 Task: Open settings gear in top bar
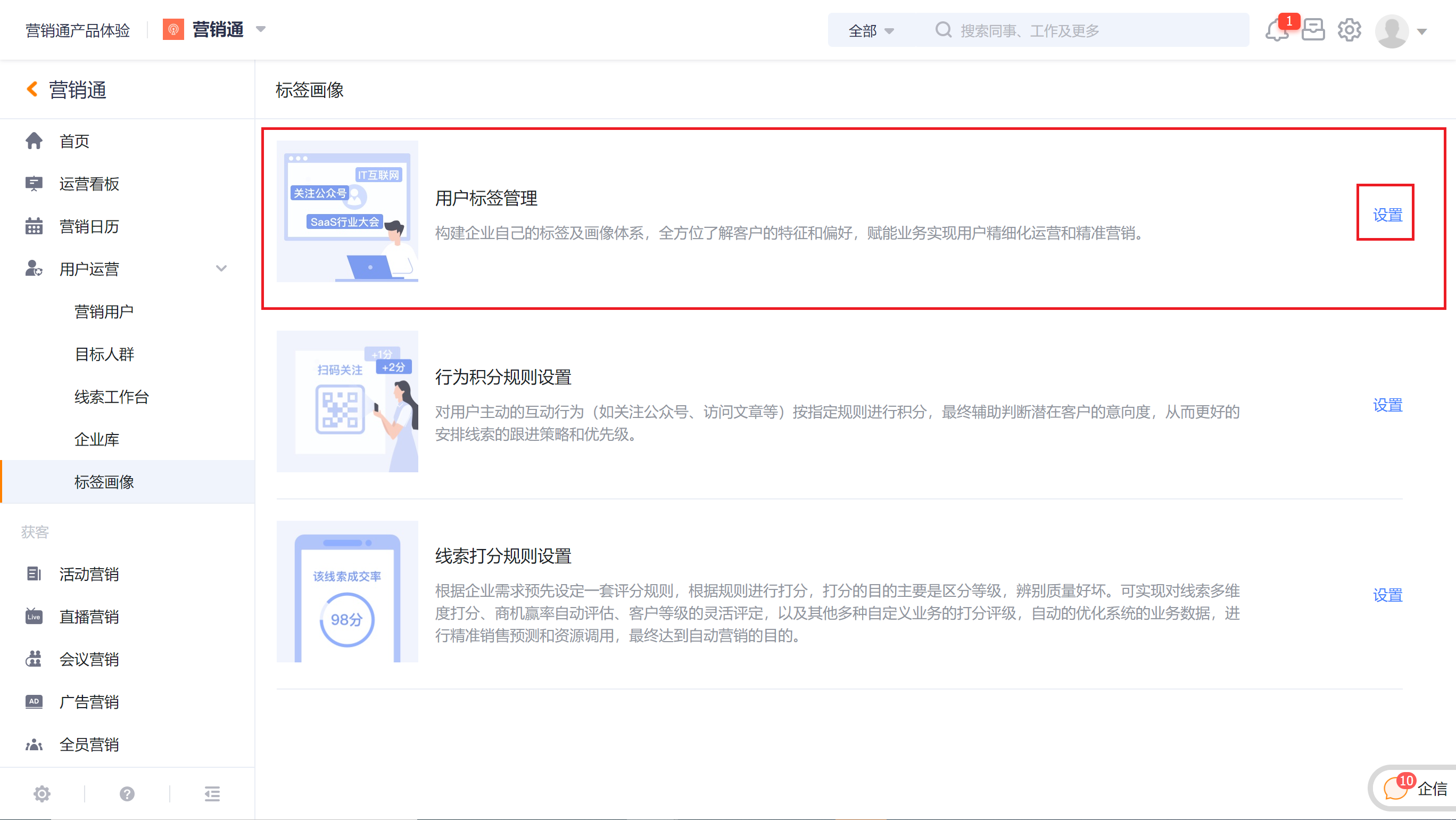1349,30
